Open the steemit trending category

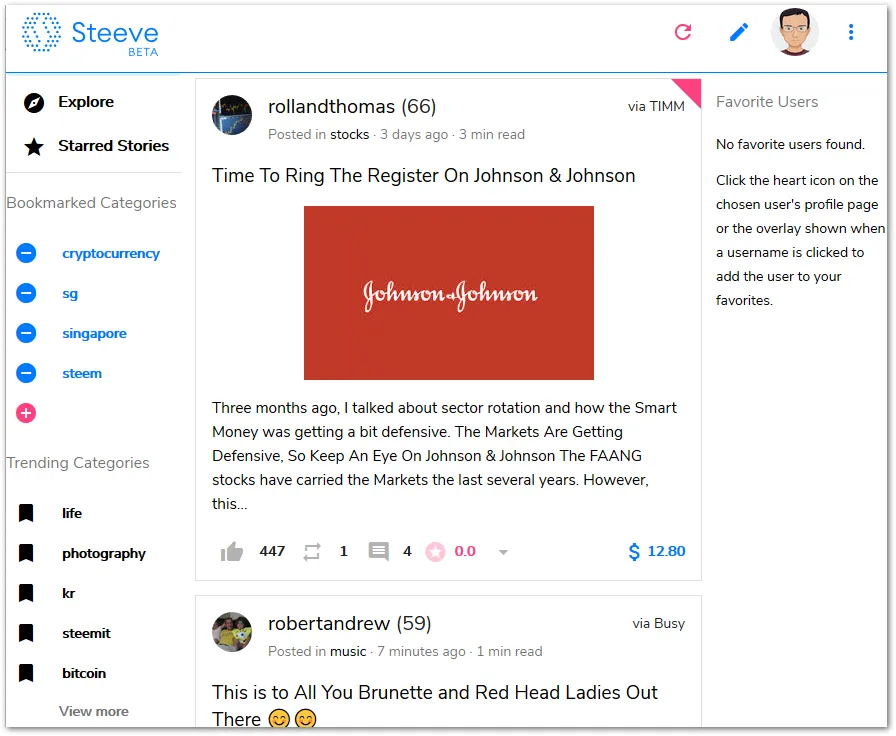[86, 633]
